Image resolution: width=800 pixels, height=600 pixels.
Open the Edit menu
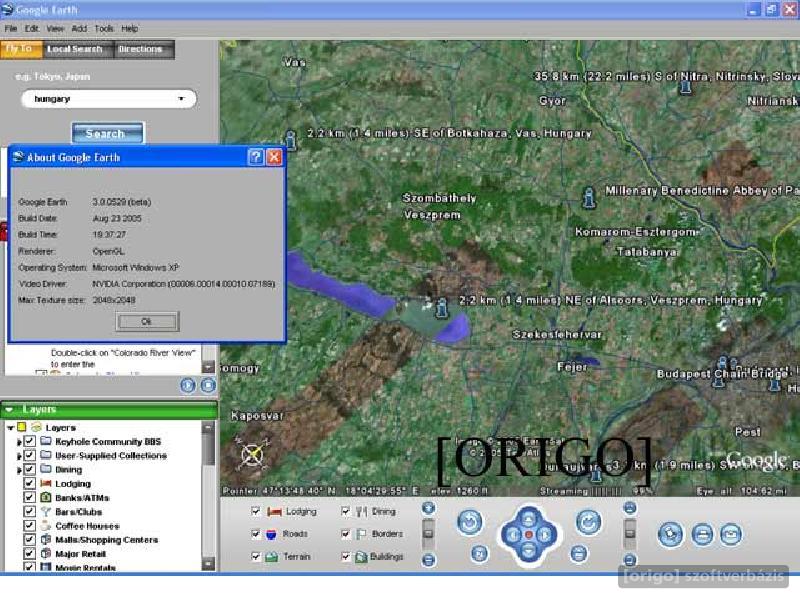pyautogui.click(x=32, y=29)
